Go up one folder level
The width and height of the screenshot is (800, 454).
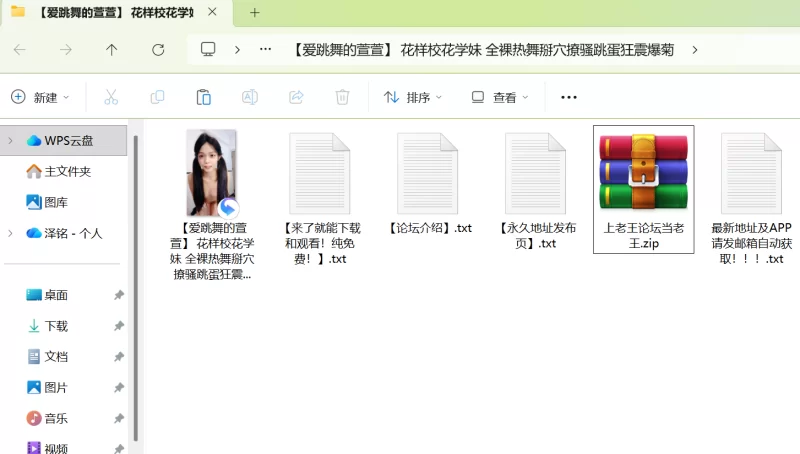pos(111,49)
